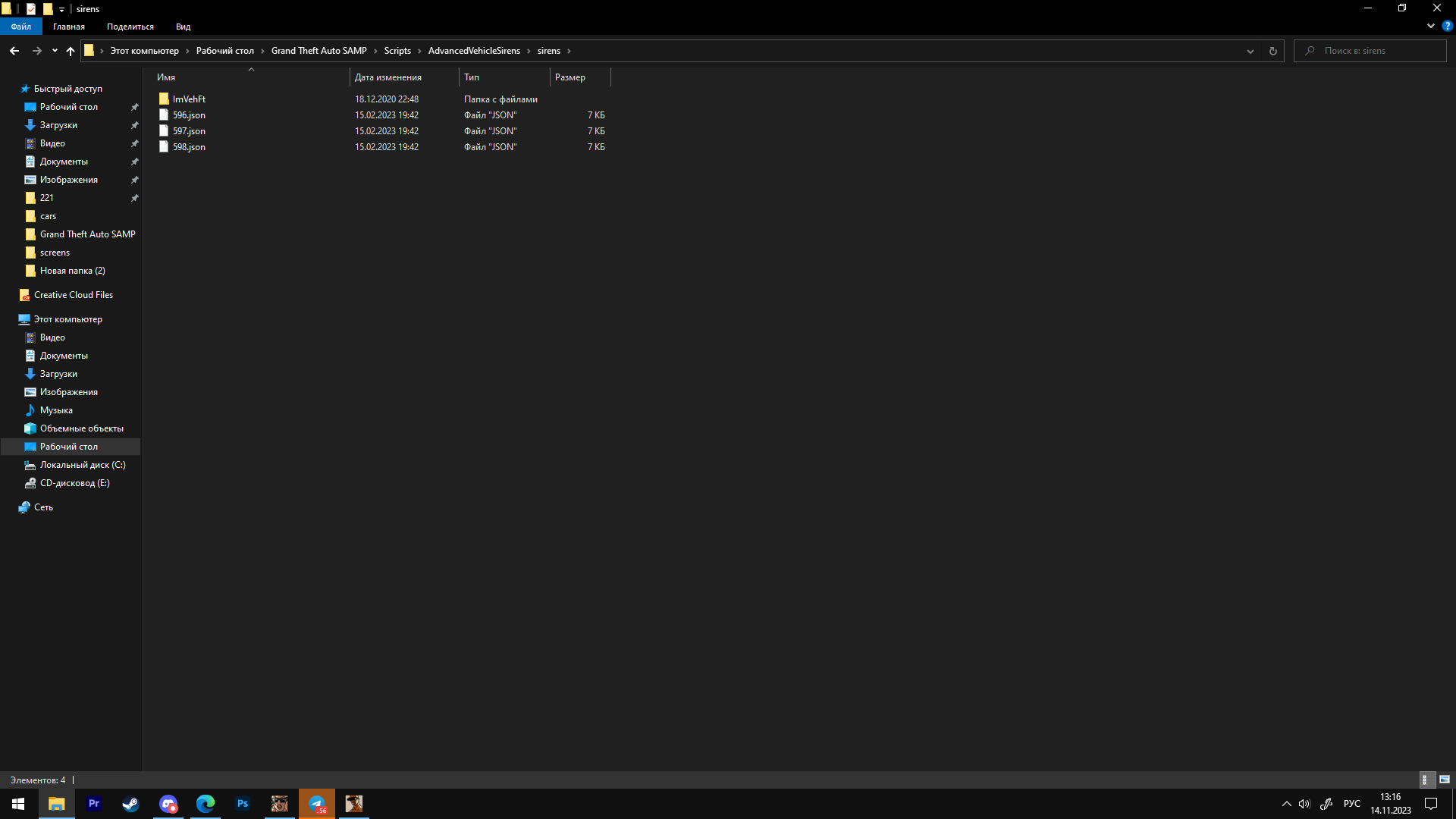Expand the ribbon with the chevron
Image resolution: width=1456 pixels, height=819 pixels.
1431,26
